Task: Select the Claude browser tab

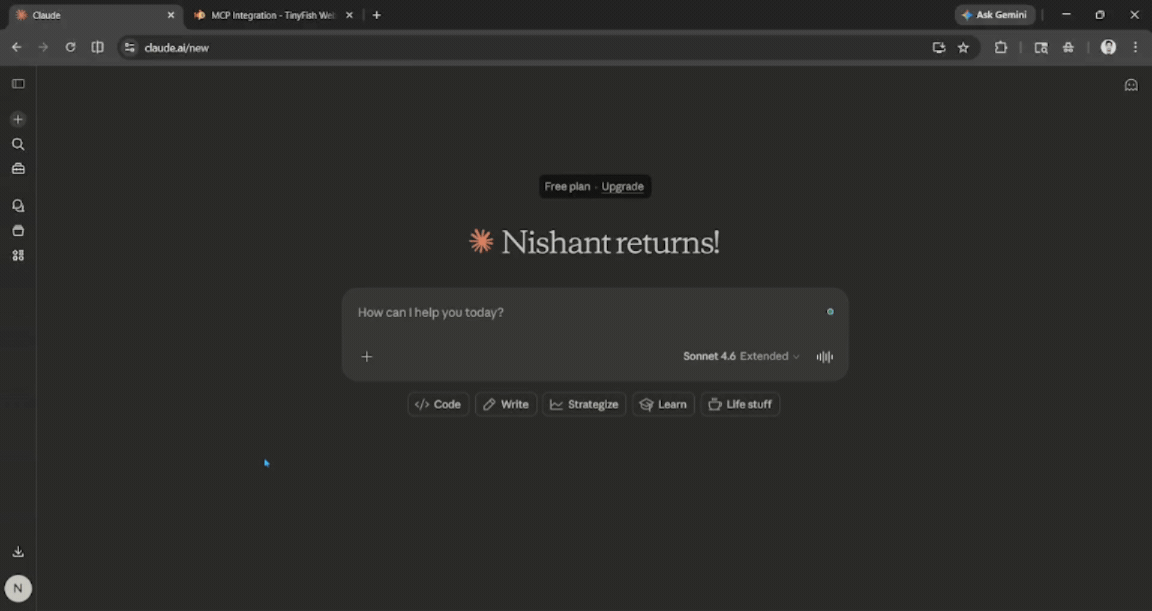Action: 90,15
